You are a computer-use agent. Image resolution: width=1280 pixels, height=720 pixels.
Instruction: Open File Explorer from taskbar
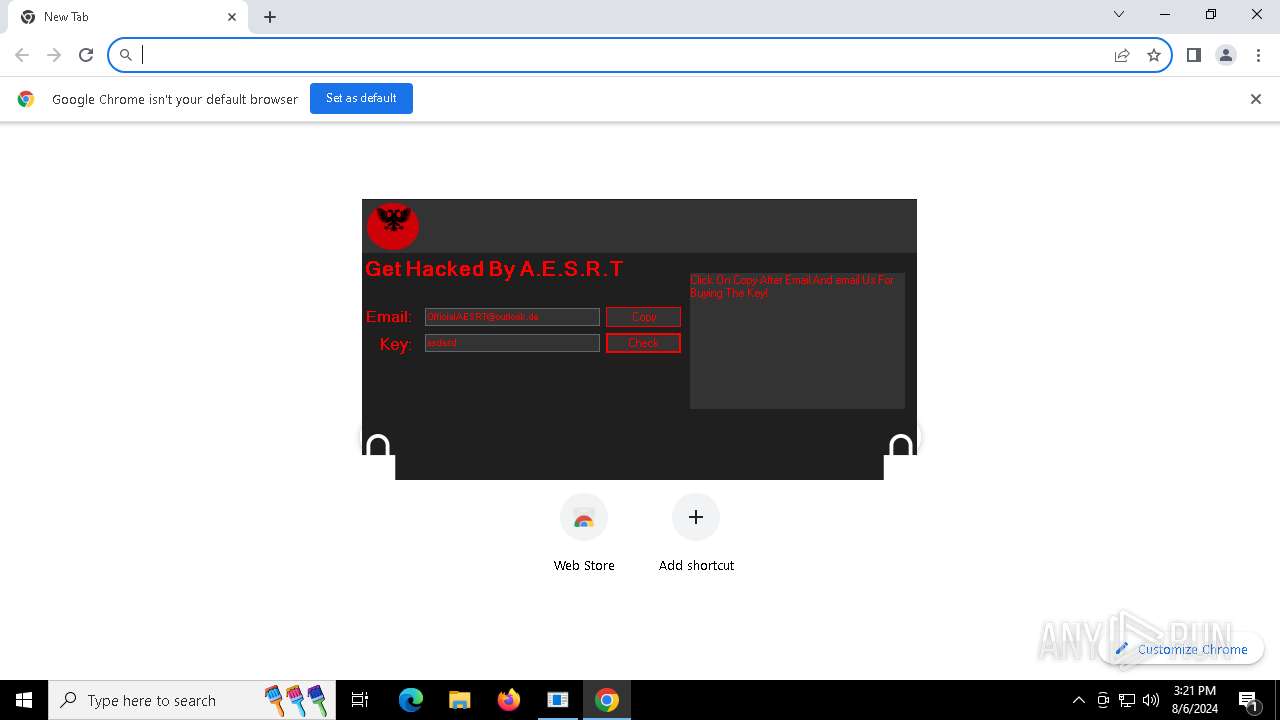point(459,700)
